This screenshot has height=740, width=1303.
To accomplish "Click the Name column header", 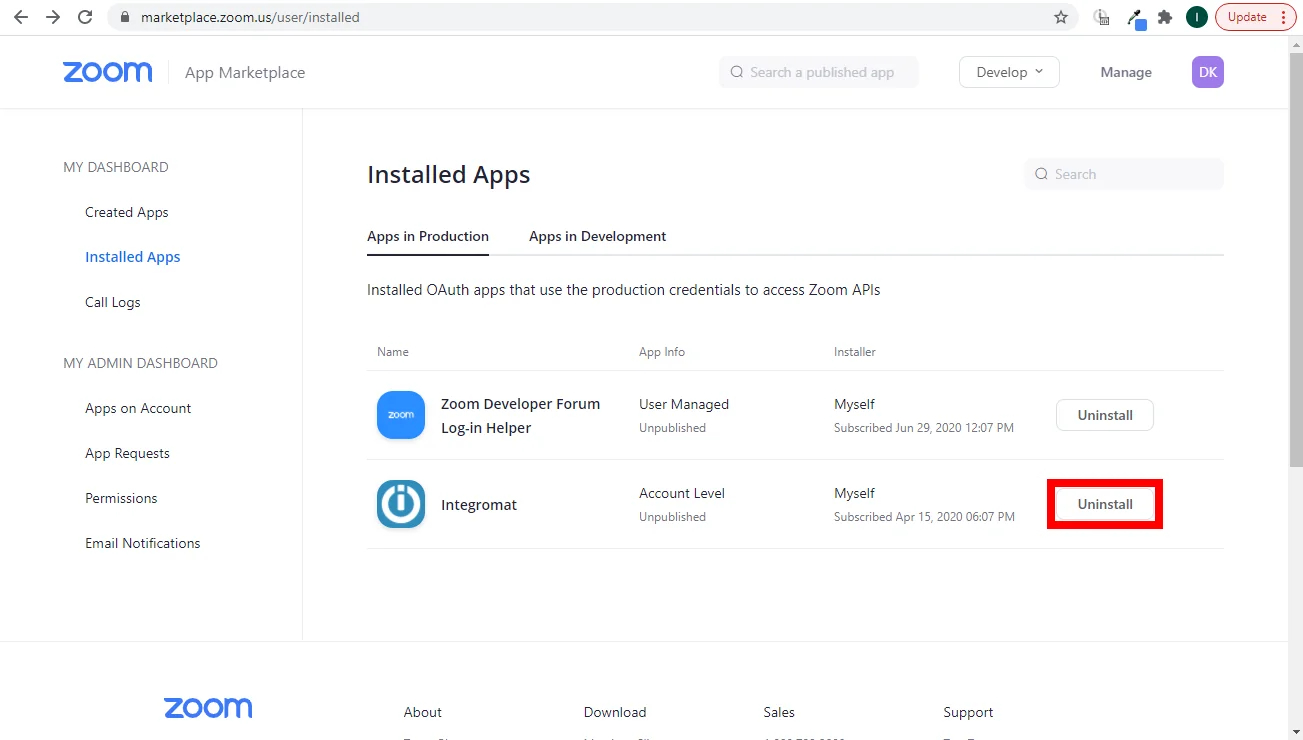I will [x=393, y=352].
